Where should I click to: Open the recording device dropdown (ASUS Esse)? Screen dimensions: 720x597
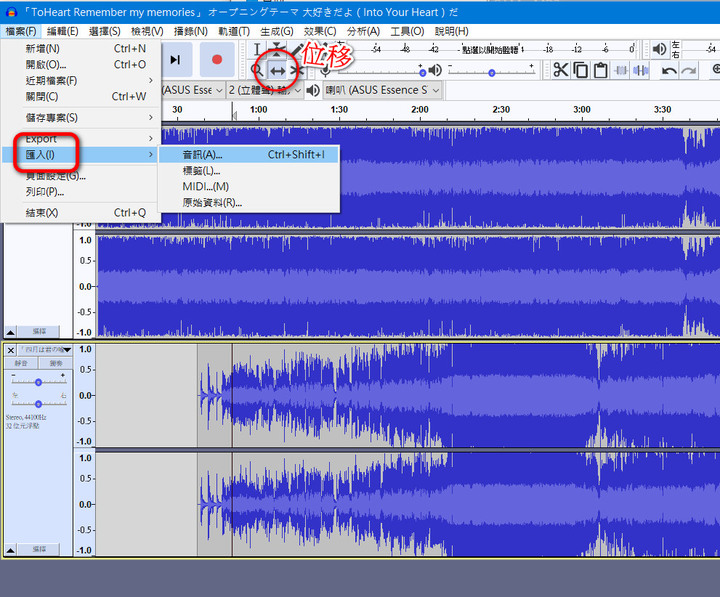point(191,90)
